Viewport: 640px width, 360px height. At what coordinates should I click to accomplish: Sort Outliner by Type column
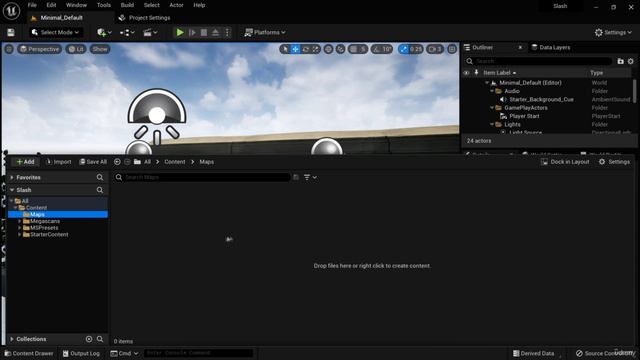(596, 73)
